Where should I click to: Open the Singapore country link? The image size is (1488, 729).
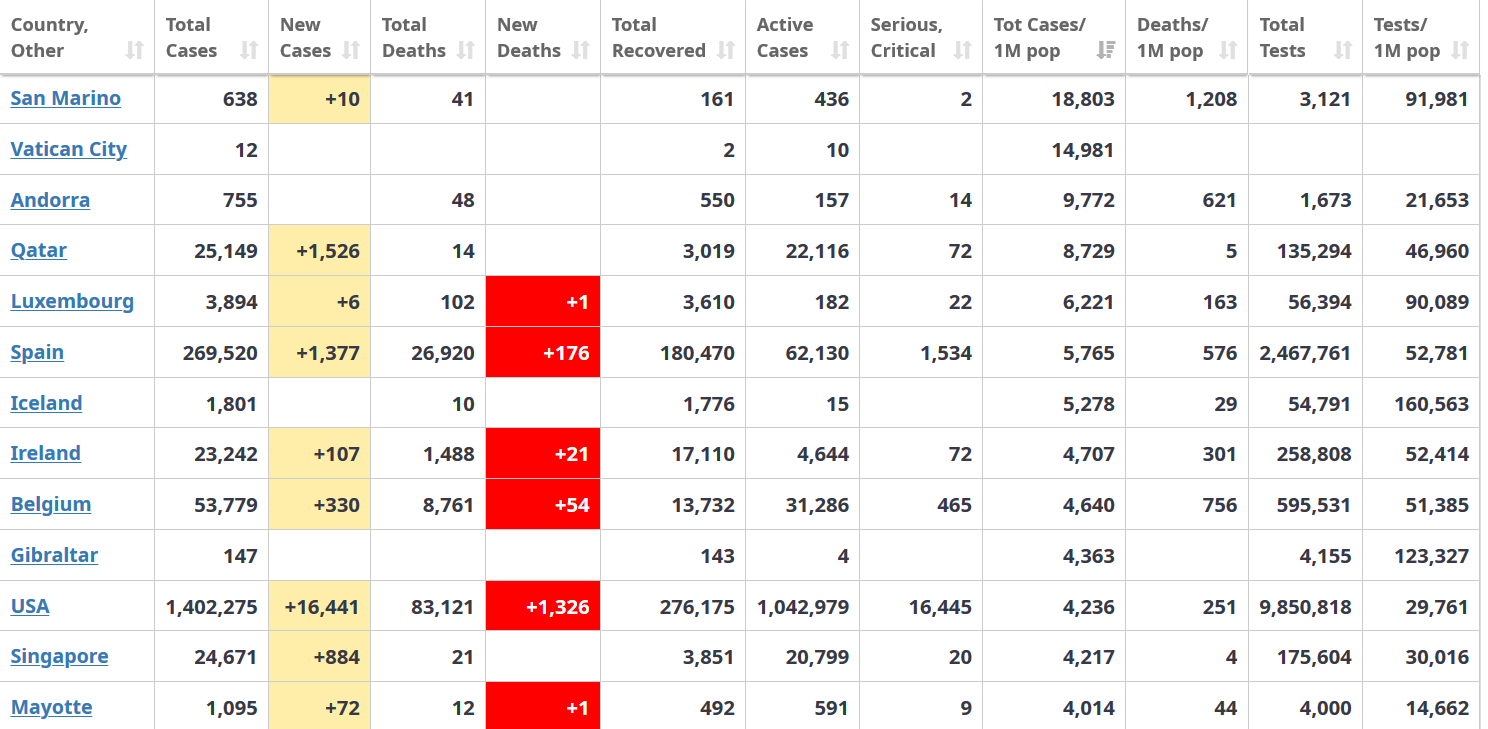(60, 656)
